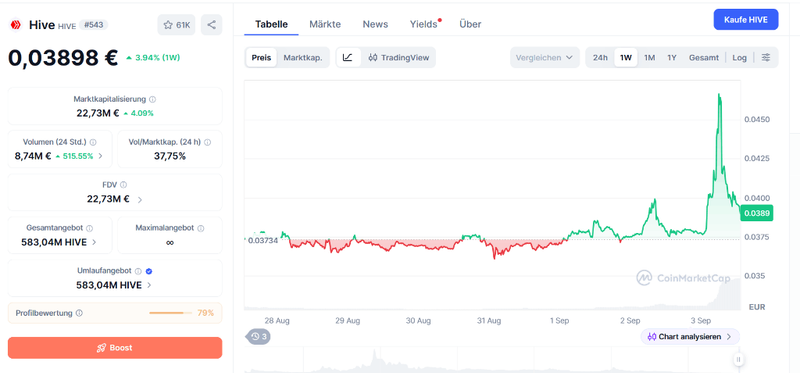
Task: Click the 0,03898 € price value
Action: tap(63, 58)
